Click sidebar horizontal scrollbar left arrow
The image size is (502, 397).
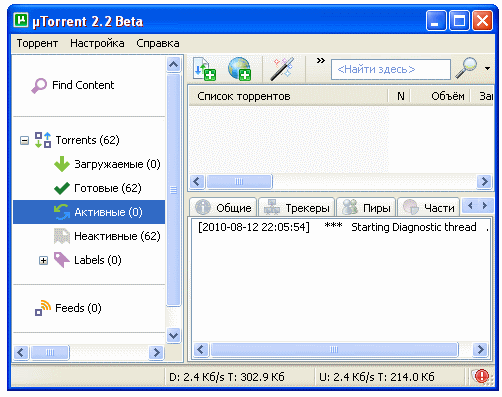pyautogui.click(x=21, y=352)
